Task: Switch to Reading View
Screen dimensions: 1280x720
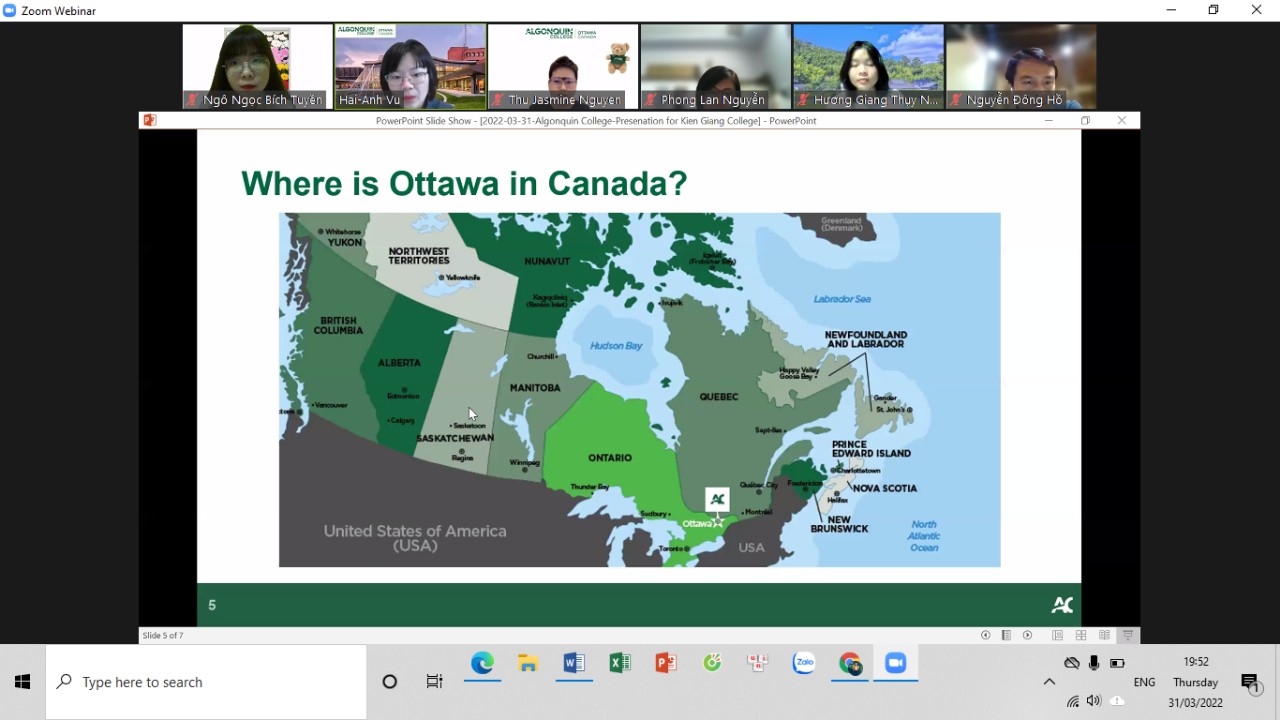Action: point(1104,635)
